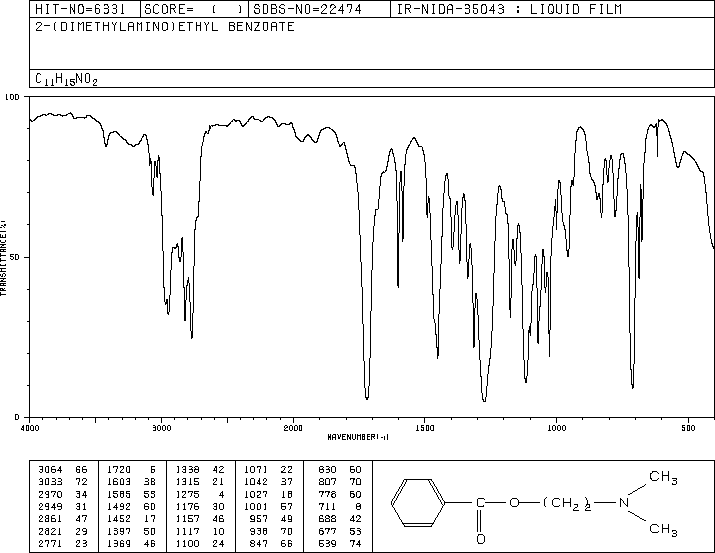715x553 pixels.
Task: Select the 1071 peak entry in the table
Action: point(268,470)
